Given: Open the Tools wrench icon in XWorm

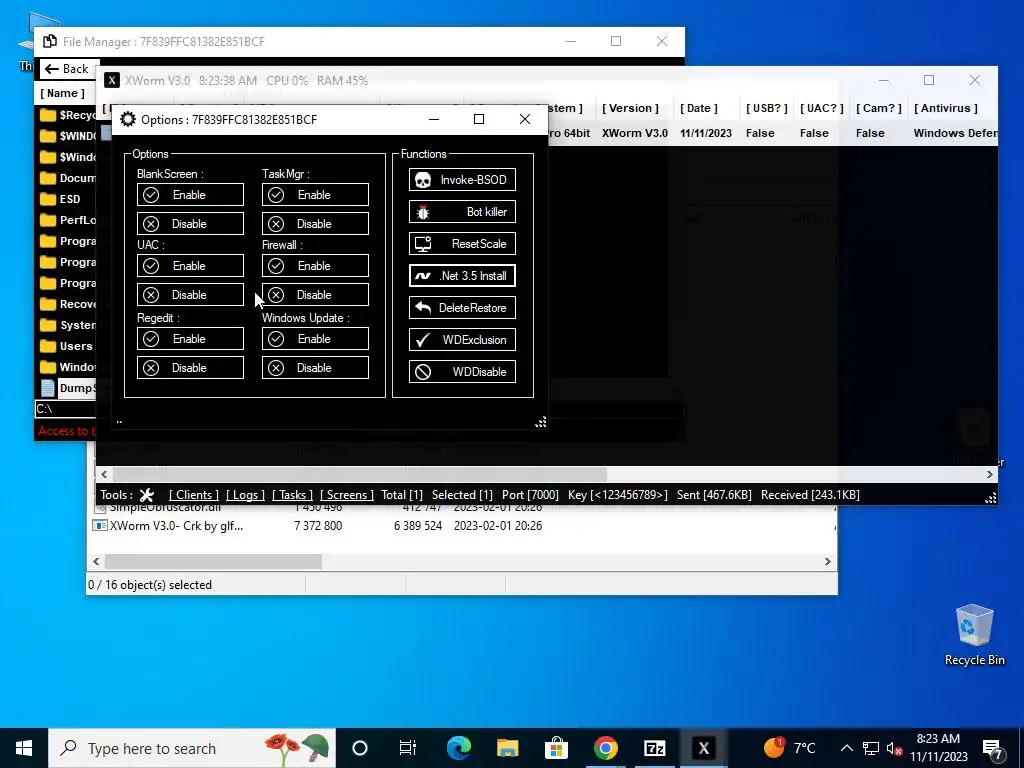Looking at the screenshot, I should tap(147, 495).
